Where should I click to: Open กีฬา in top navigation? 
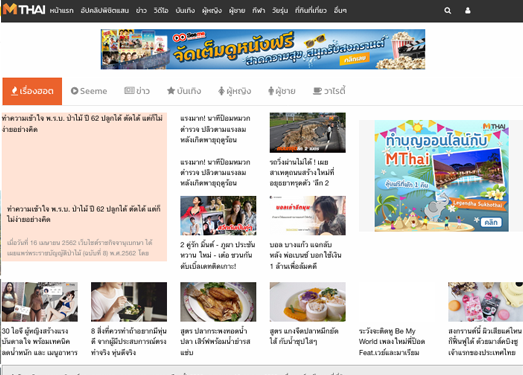(x=258, y=11)
